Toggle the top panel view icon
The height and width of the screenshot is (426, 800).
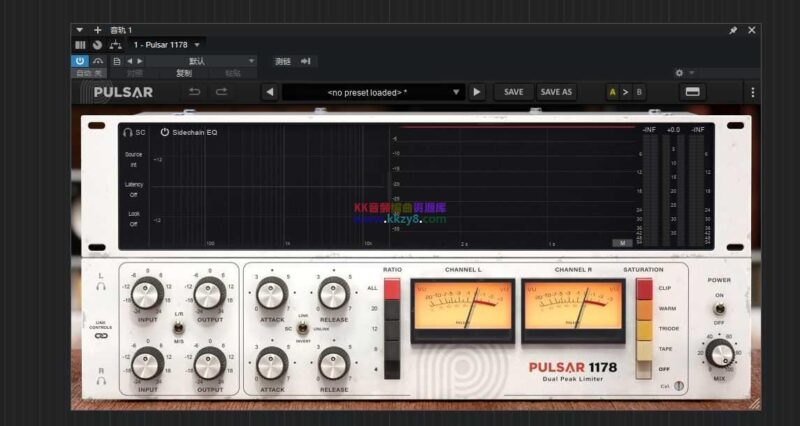tap(692, 92)
